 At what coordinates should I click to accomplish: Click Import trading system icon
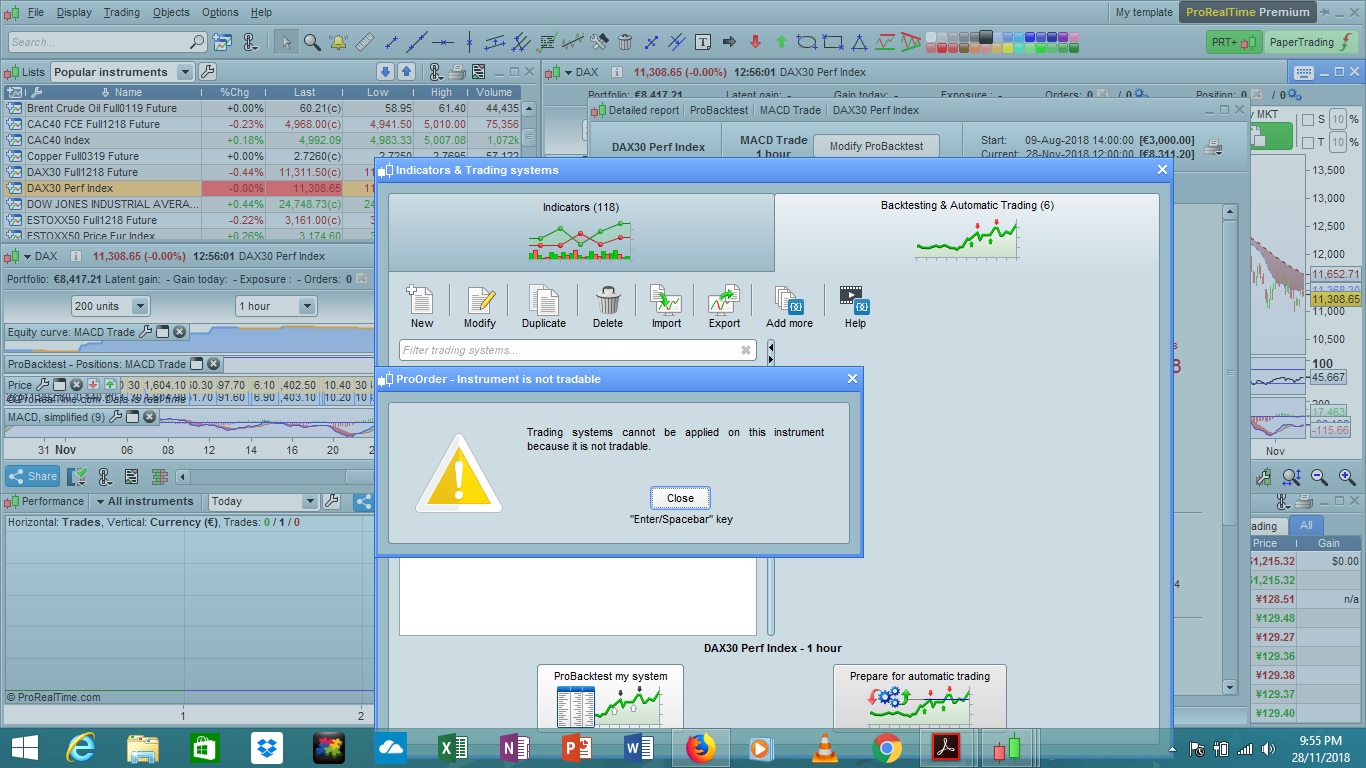click(x=666, y=306)
